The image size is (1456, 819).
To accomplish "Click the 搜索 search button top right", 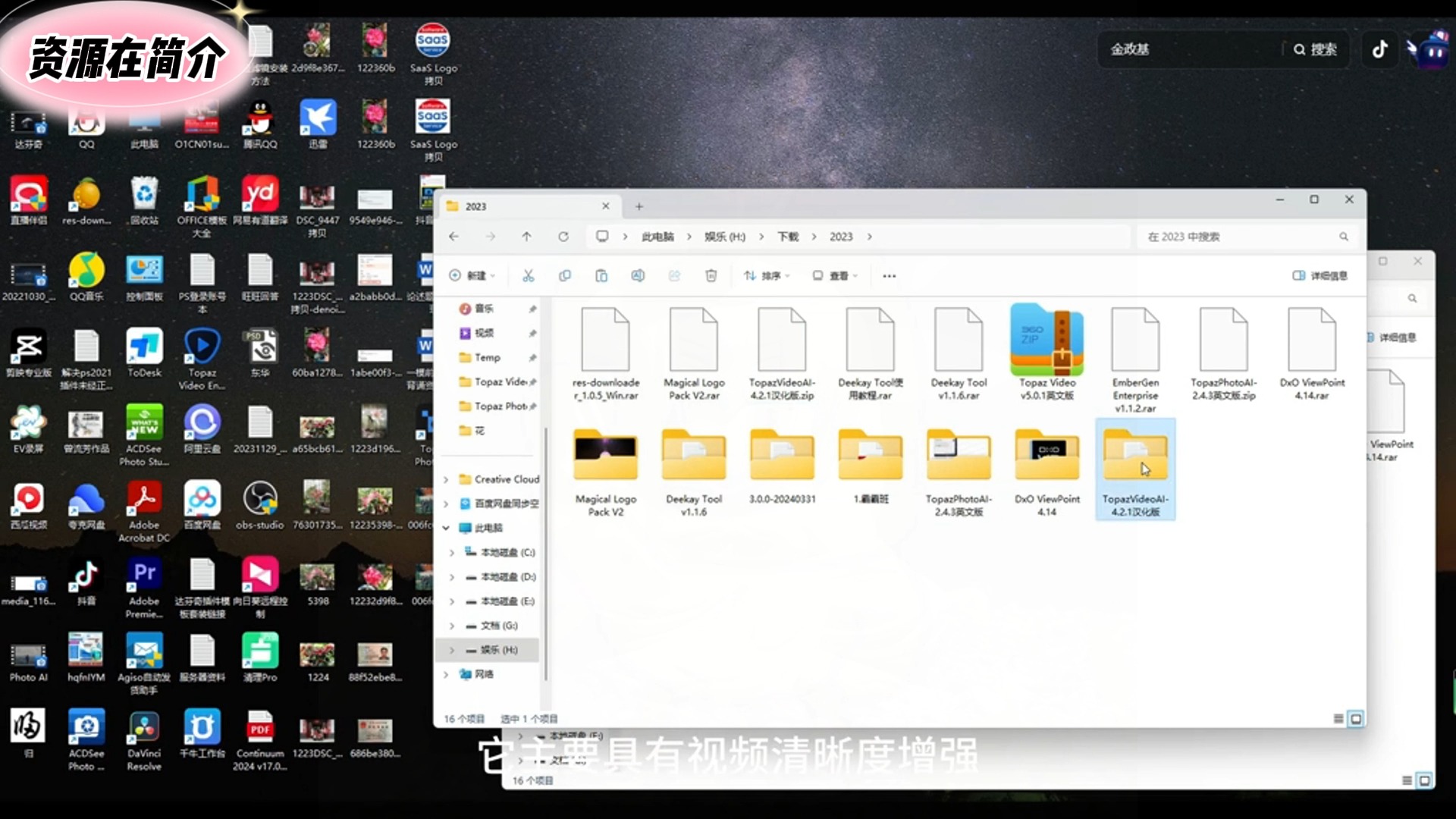I will point(1316,49).
